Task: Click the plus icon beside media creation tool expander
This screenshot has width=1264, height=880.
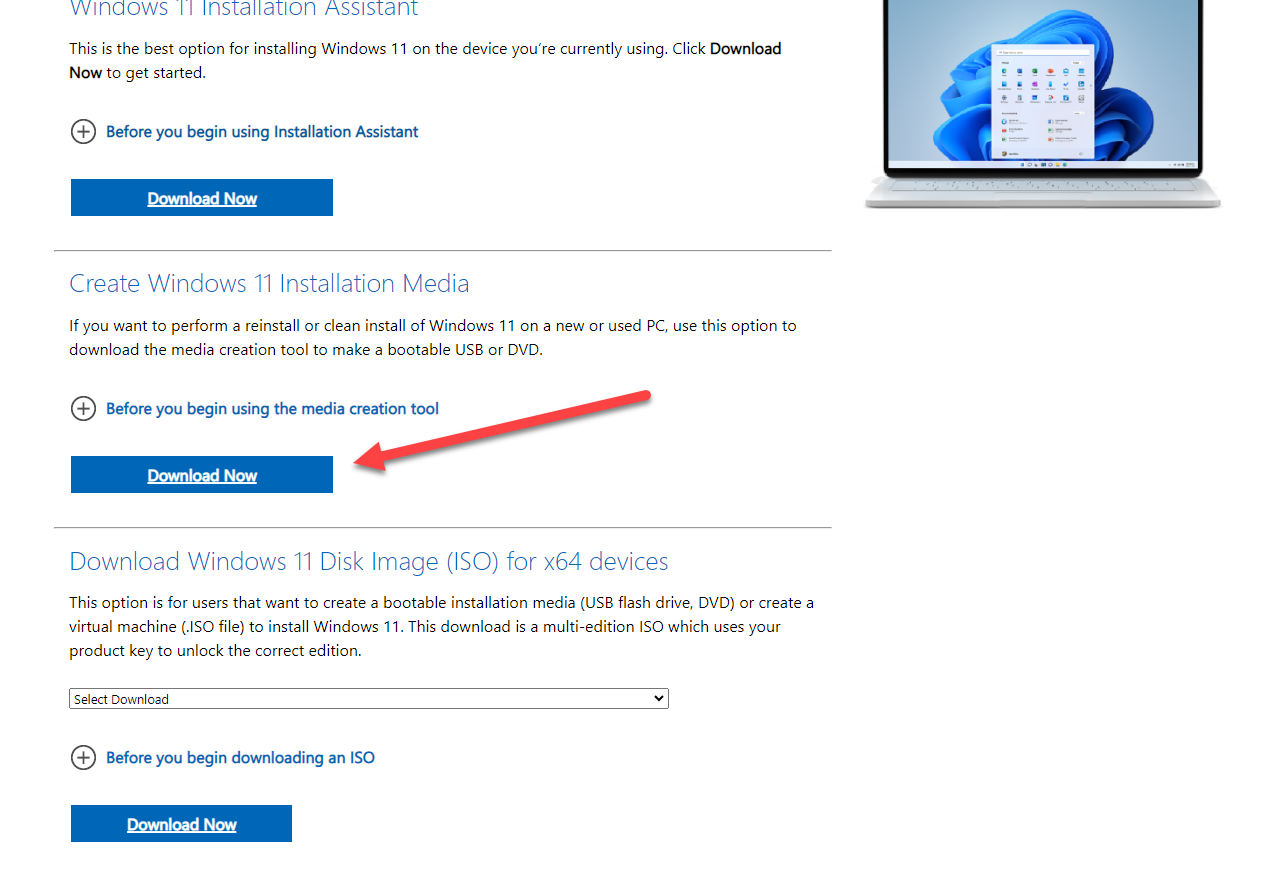Action: 83,409
